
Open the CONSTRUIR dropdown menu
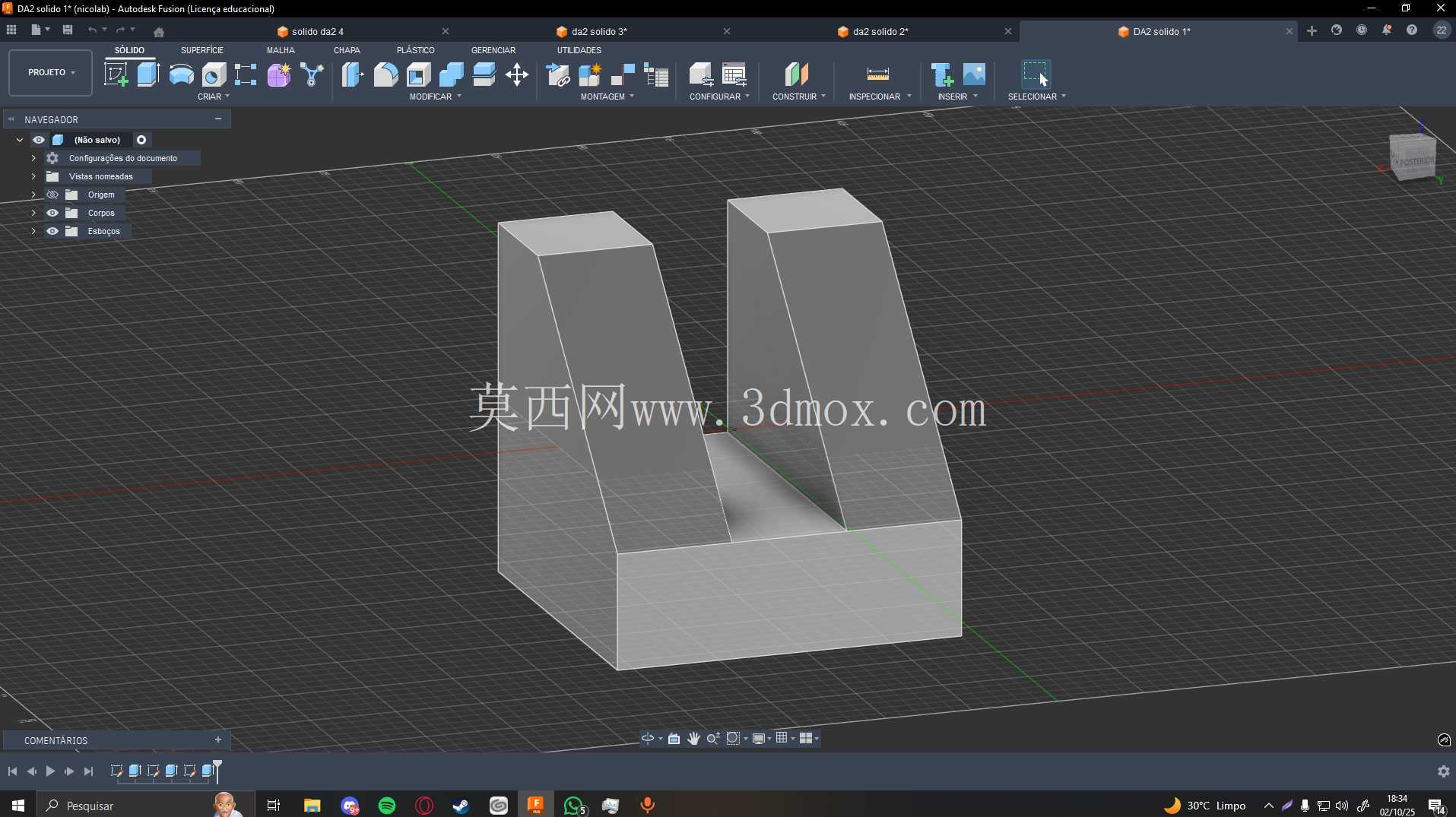tap(798, 97)
